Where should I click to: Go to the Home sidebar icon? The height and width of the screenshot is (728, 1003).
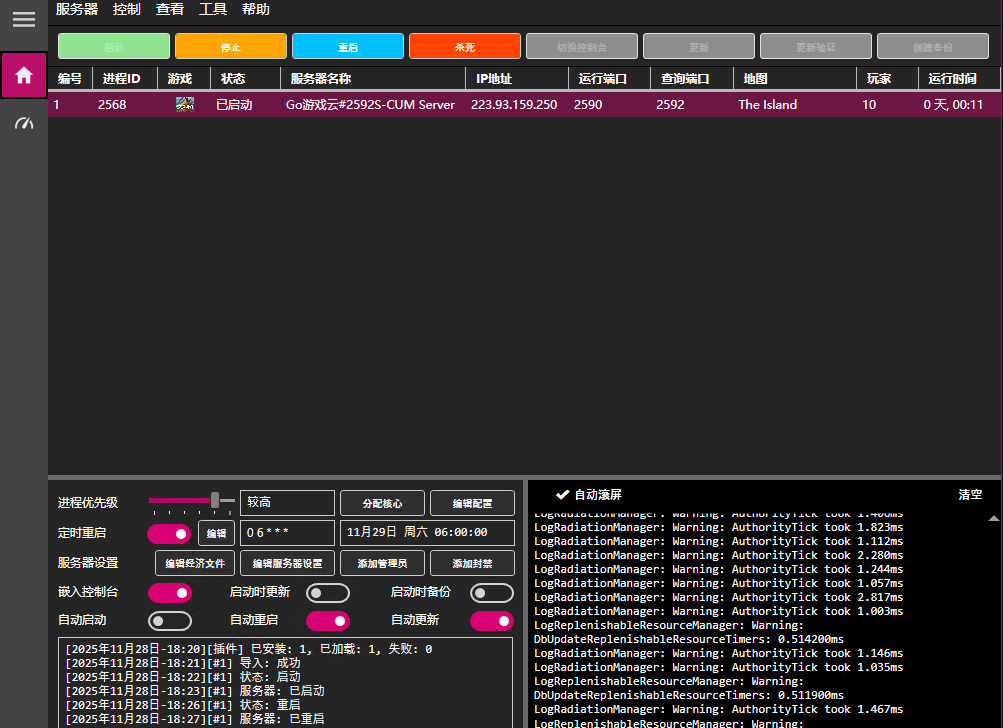[24, 75]
